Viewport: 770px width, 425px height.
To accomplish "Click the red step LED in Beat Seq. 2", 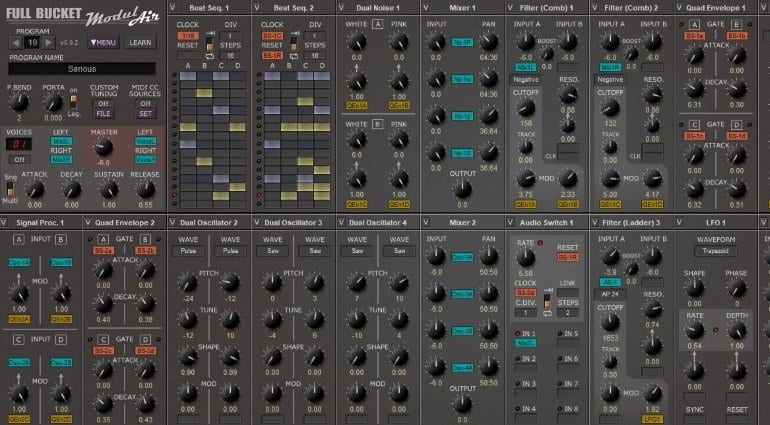I will 259,195.
